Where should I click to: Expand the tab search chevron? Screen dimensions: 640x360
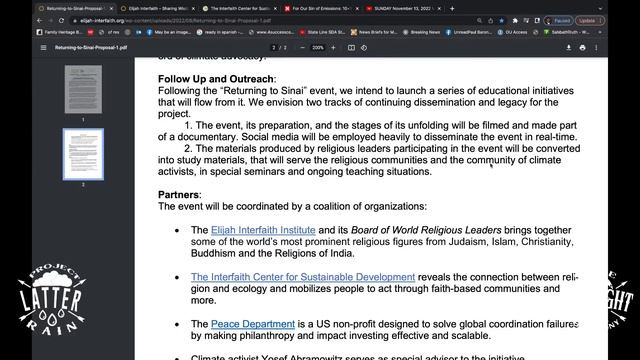pyautogui.click(x=600, y=9)
